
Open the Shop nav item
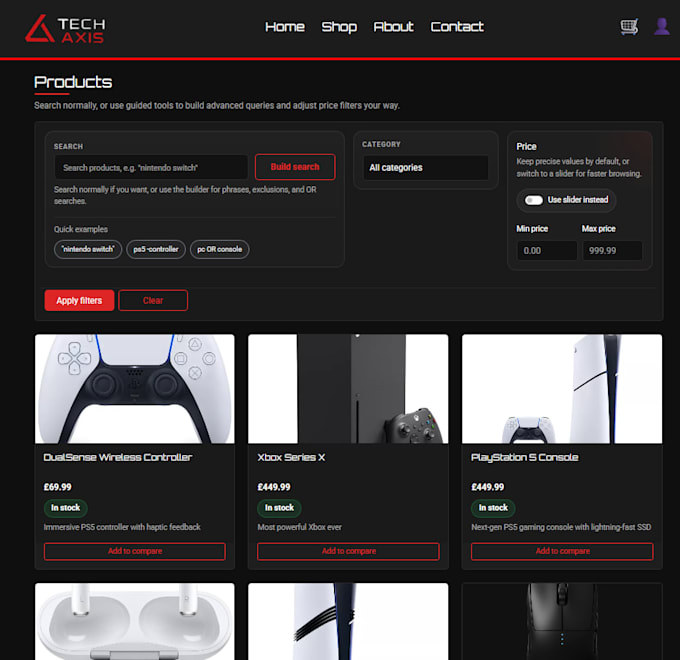click(339, 27)
